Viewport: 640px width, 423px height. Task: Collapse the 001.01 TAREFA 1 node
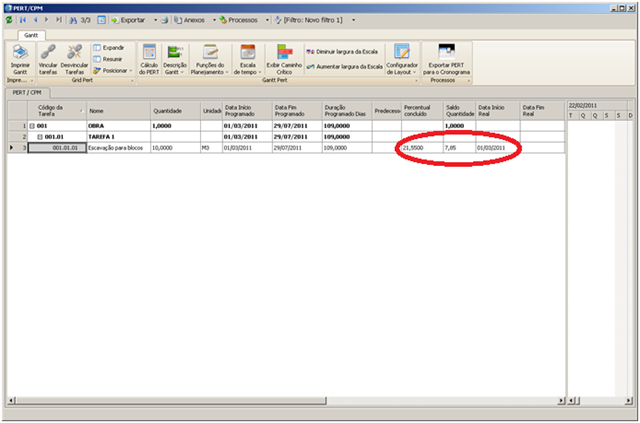tap(40, 137)
